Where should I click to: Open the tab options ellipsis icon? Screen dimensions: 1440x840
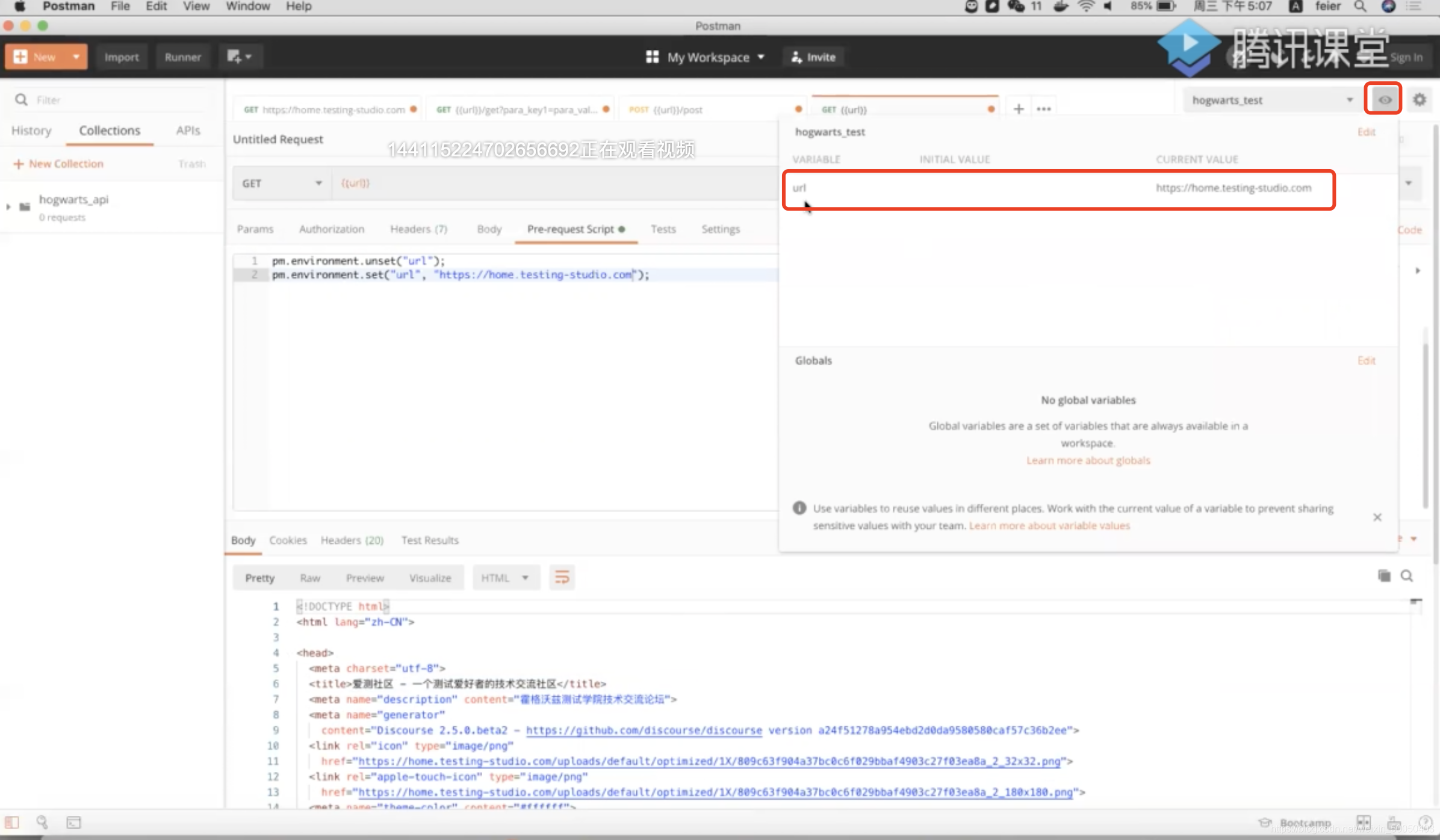coord(1044,109)
